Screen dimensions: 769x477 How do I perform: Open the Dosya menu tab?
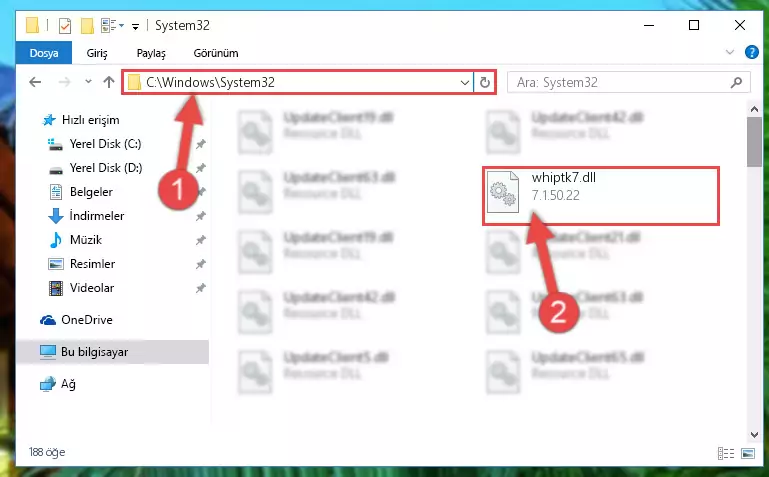pyautogui.click(x=44, y=53)
